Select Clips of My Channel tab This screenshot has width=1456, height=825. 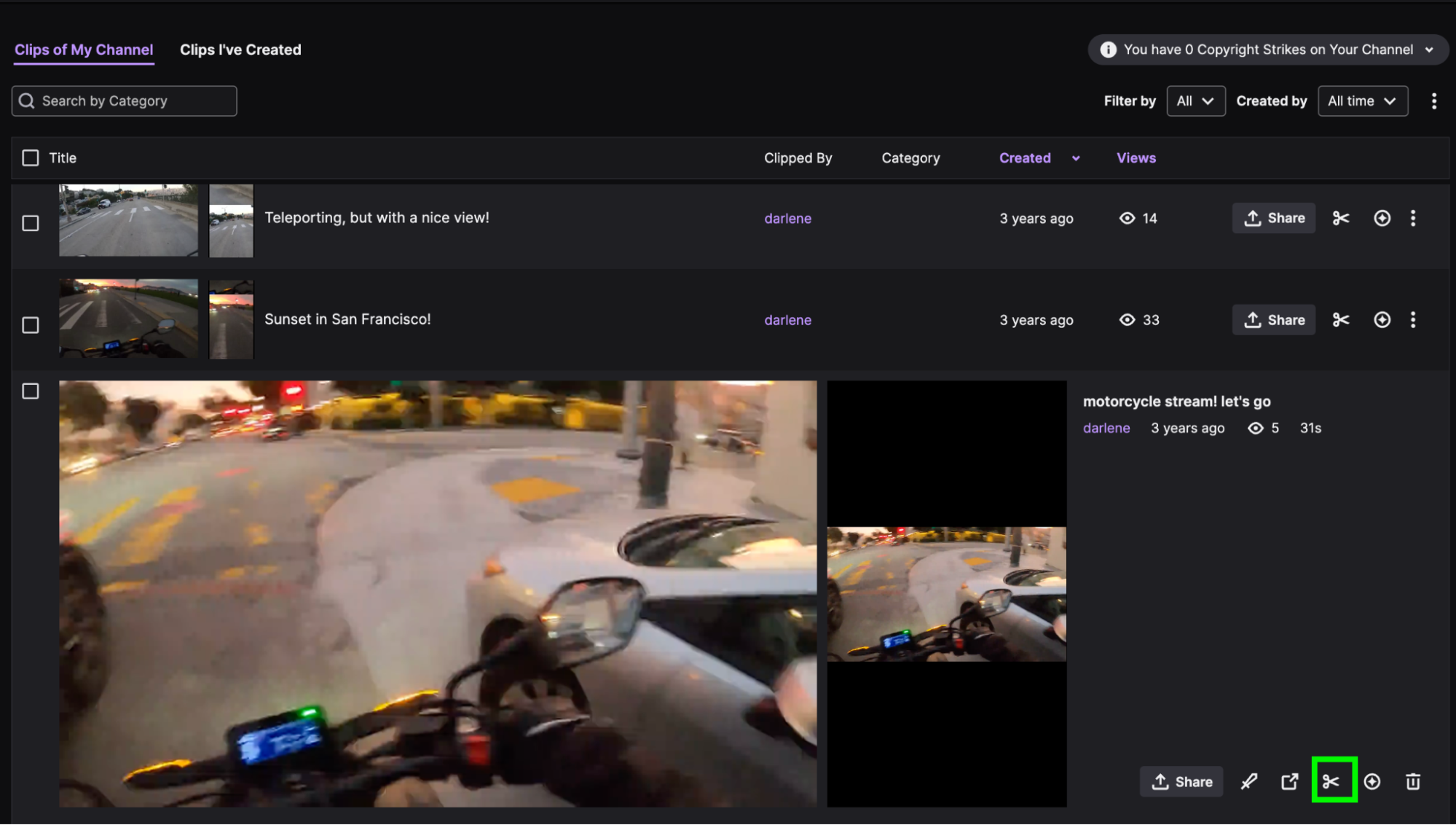click(x=84, y=50)
